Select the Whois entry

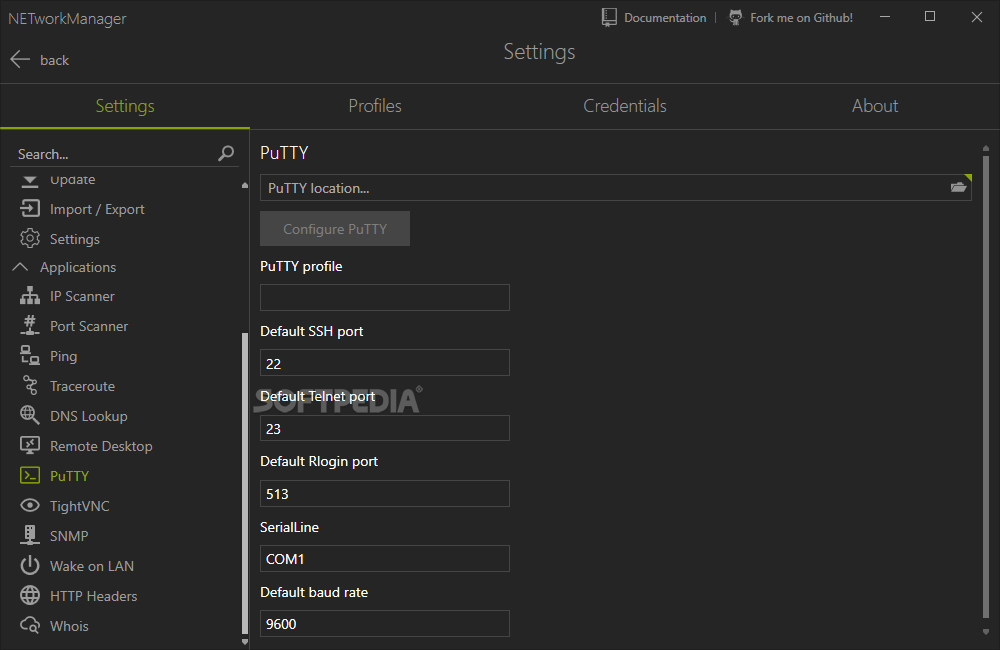(x=69, y=626)
